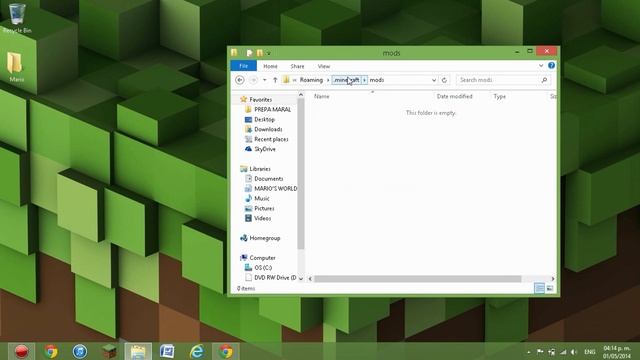Click the horizontal scrollbar in file list
The height and width of the screenshot is (360, 640).
point(418,279)
